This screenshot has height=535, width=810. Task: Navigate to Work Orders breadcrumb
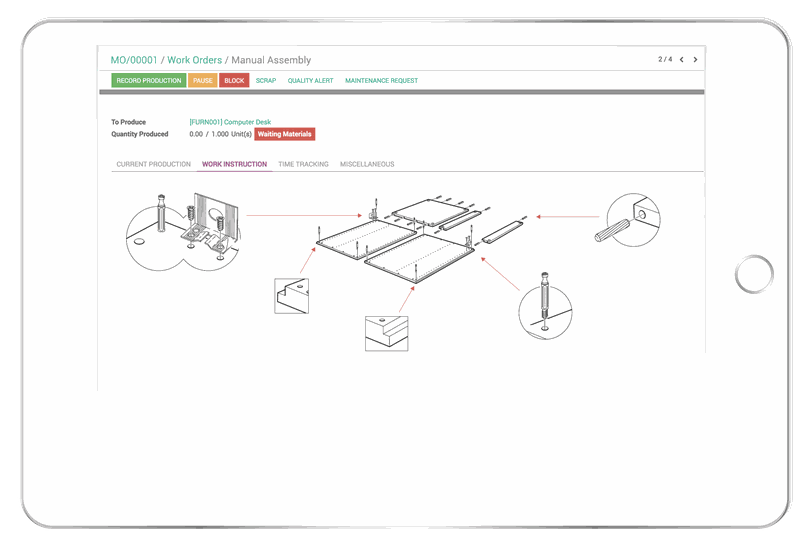tap(194, 60)
